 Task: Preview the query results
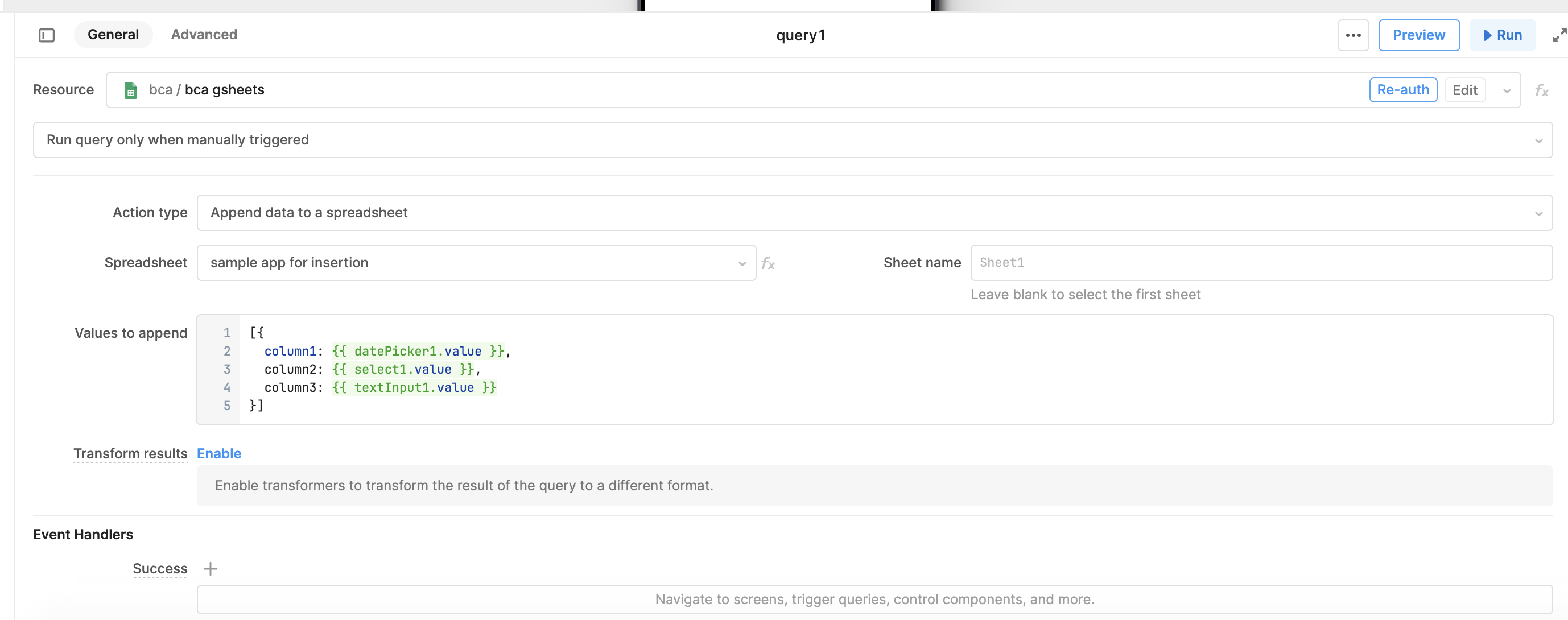coord(1418,35)
